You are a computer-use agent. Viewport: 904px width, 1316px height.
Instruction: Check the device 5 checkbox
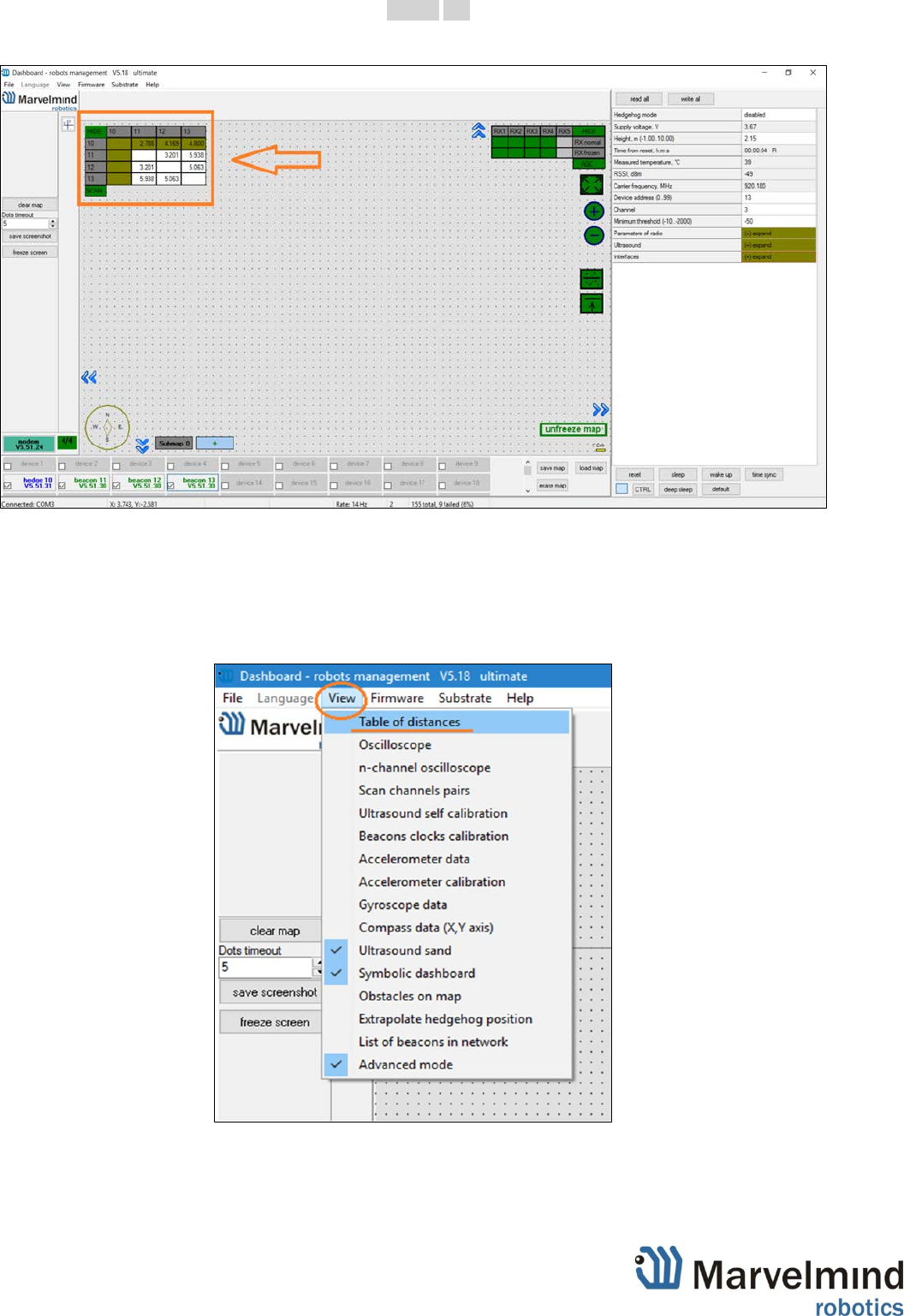click(x=225, y=466)
